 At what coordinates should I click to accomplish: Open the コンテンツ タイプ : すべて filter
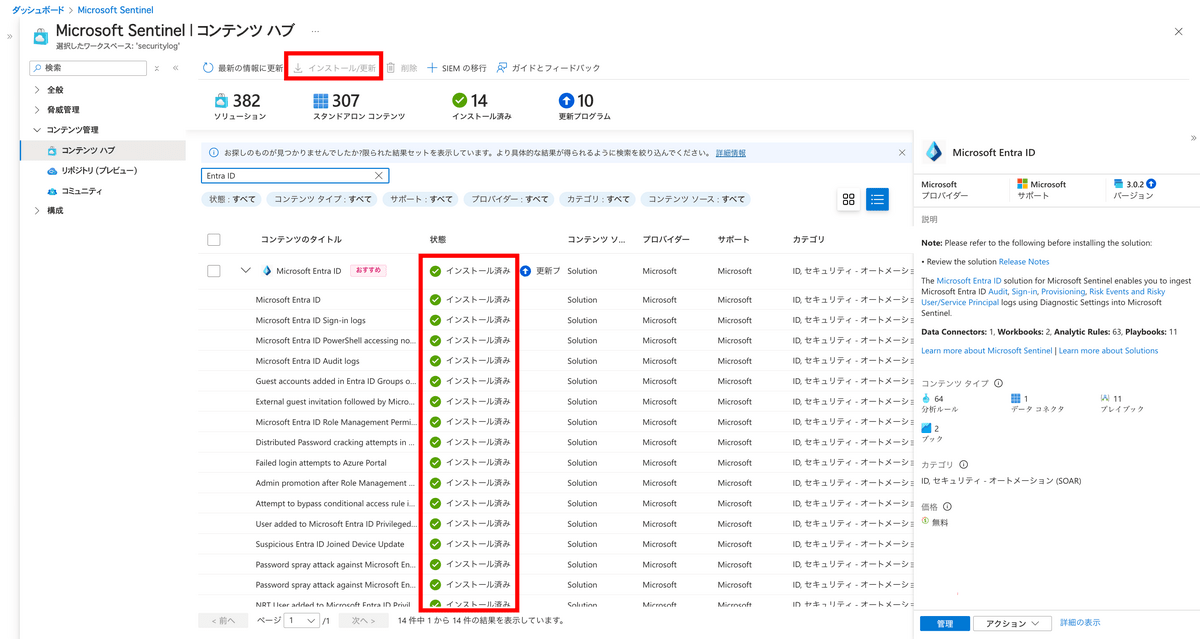323,199
